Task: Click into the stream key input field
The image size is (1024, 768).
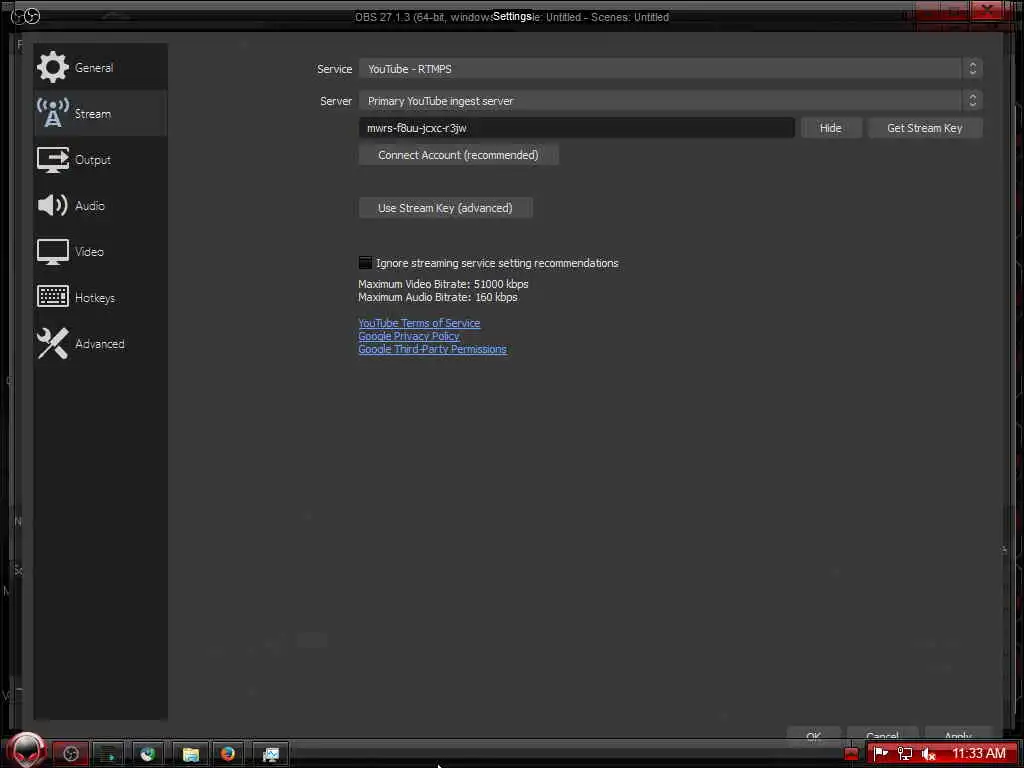Action: pyautogui.click(x=577, y=128)
